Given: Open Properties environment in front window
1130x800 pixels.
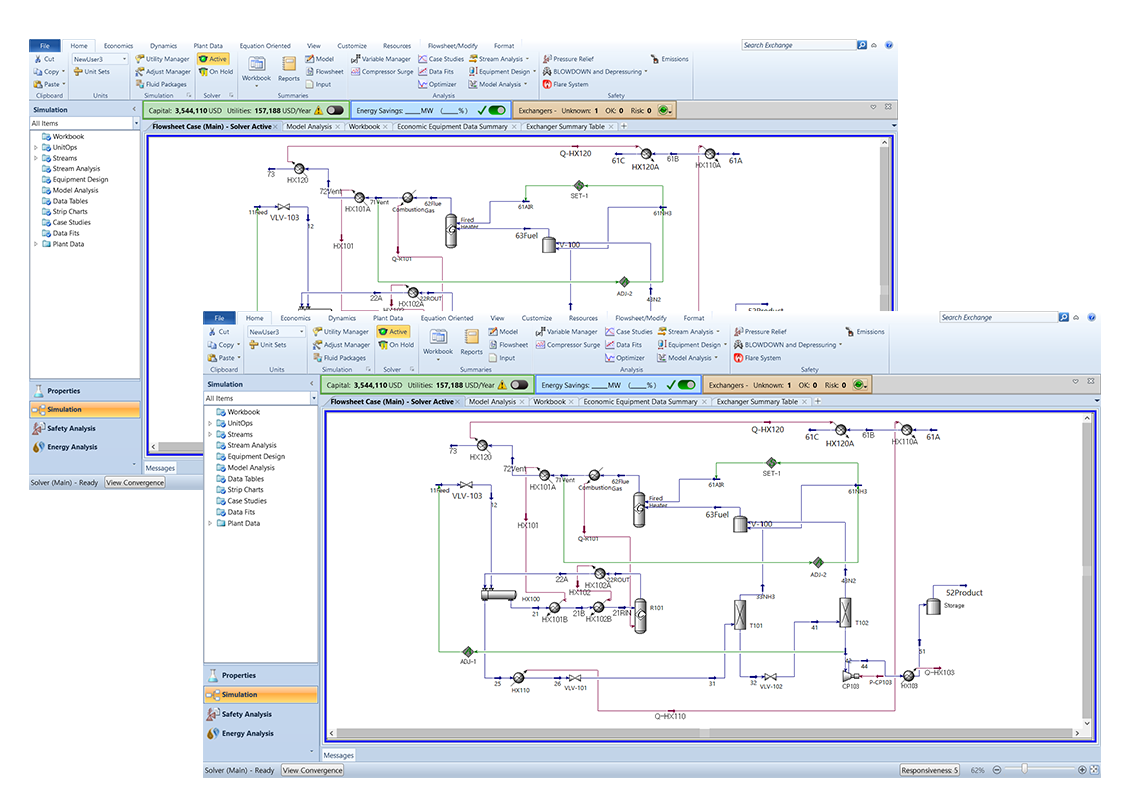Looking at the screenshot, I should (x=261, y=675).
